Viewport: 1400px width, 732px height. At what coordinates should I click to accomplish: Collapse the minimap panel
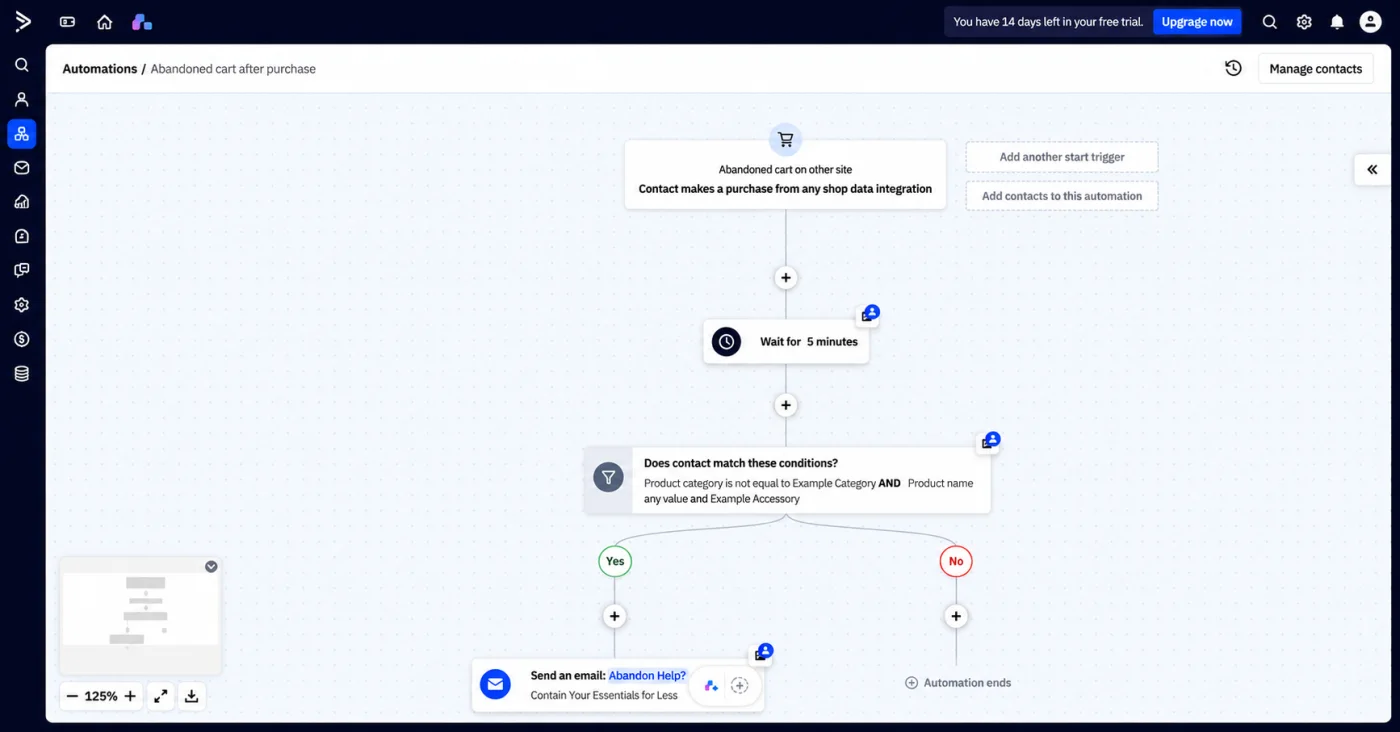(x=211, y=566)
